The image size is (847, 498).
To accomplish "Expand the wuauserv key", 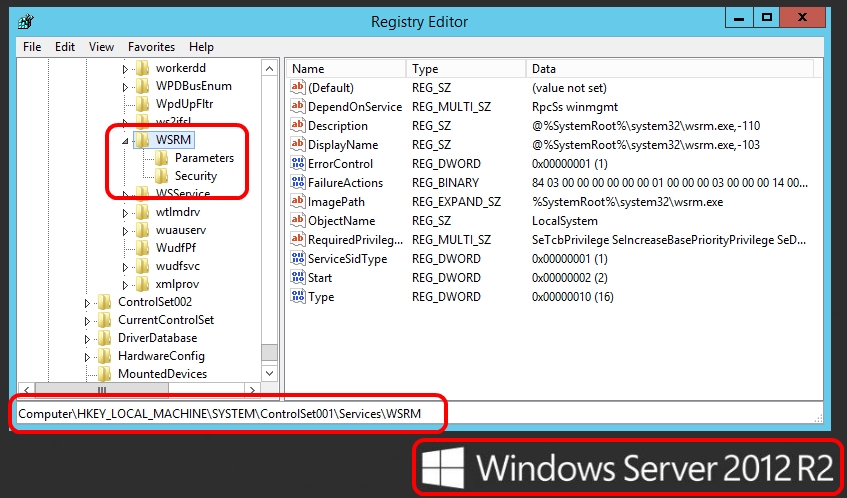I will pyautogui.click(x=125, y=231).
